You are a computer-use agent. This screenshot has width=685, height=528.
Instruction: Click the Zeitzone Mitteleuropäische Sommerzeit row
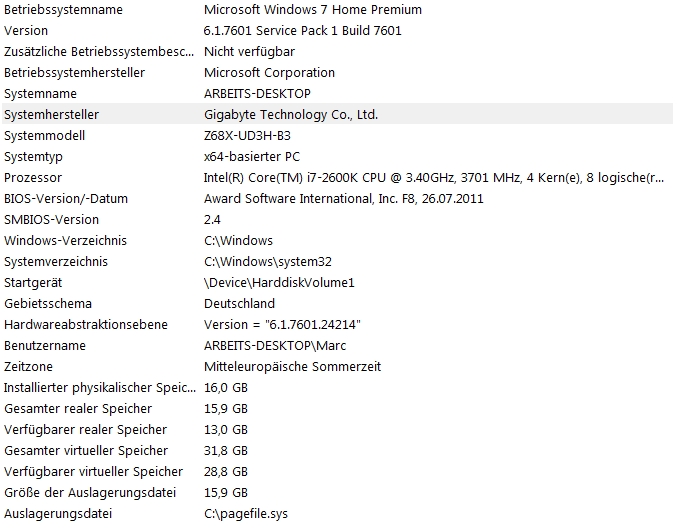pos(337,366)
